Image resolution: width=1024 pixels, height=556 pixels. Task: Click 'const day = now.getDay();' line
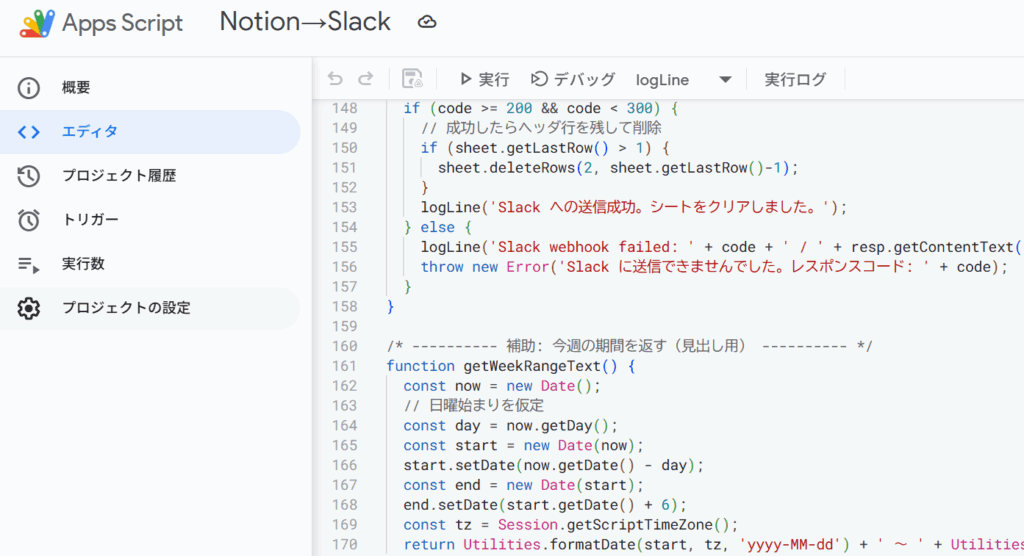510,425
